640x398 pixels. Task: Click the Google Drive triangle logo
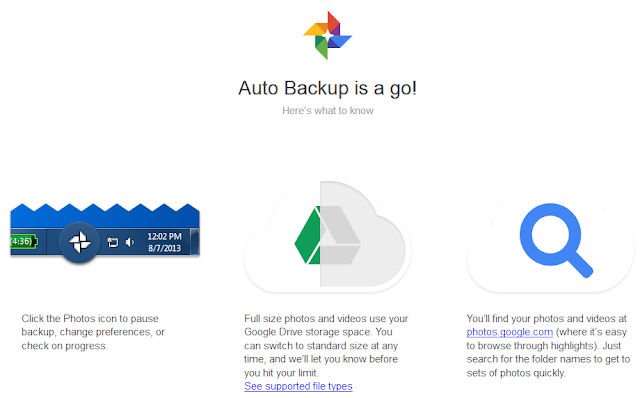pos(327,235)
